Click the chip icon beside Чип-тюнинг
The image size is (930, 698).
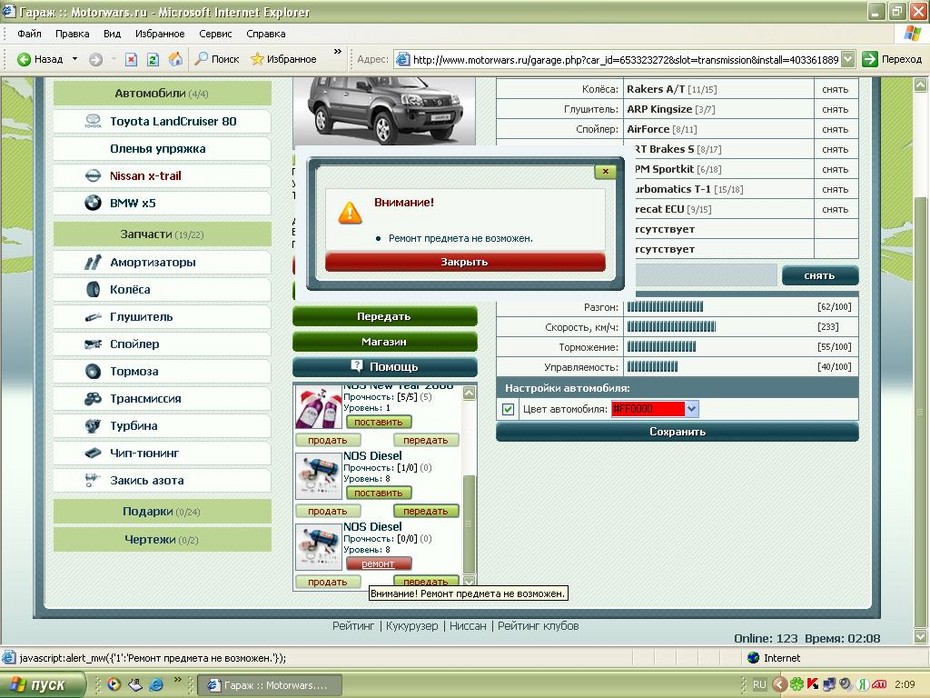93,453
